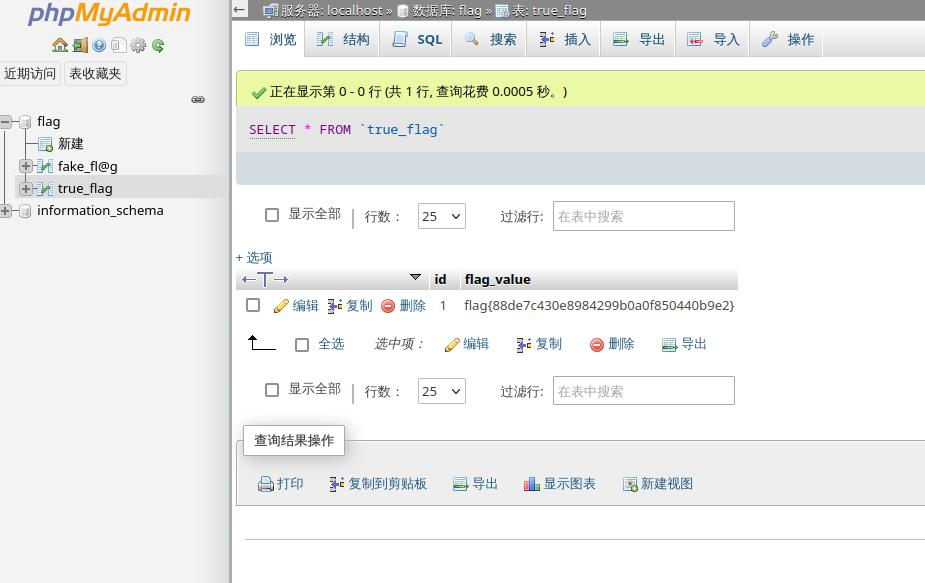
Task: Expand the fake_fl@g table tree node
Action: [x=26, y=166]
